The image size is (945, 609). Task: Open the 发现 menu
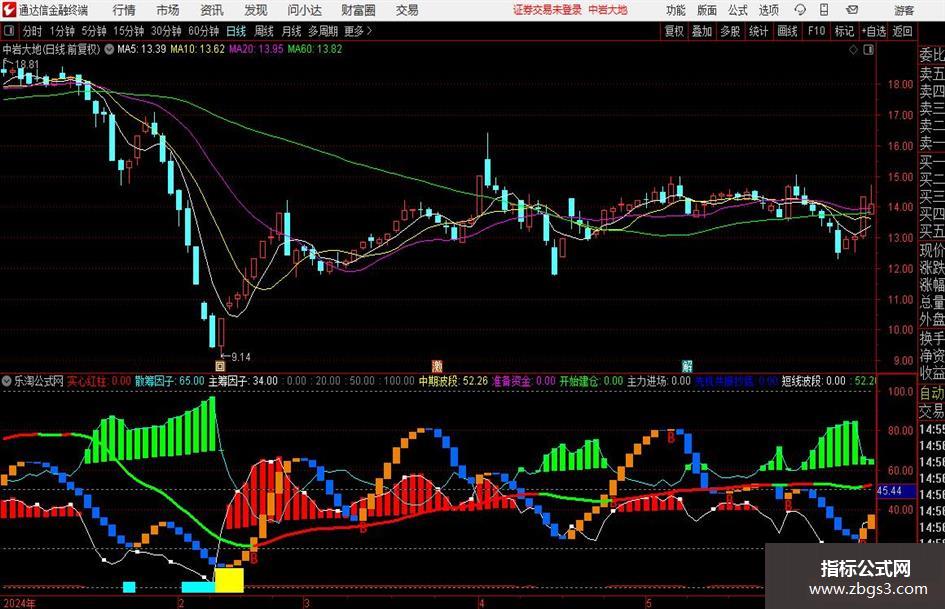[x=256, y=10]
